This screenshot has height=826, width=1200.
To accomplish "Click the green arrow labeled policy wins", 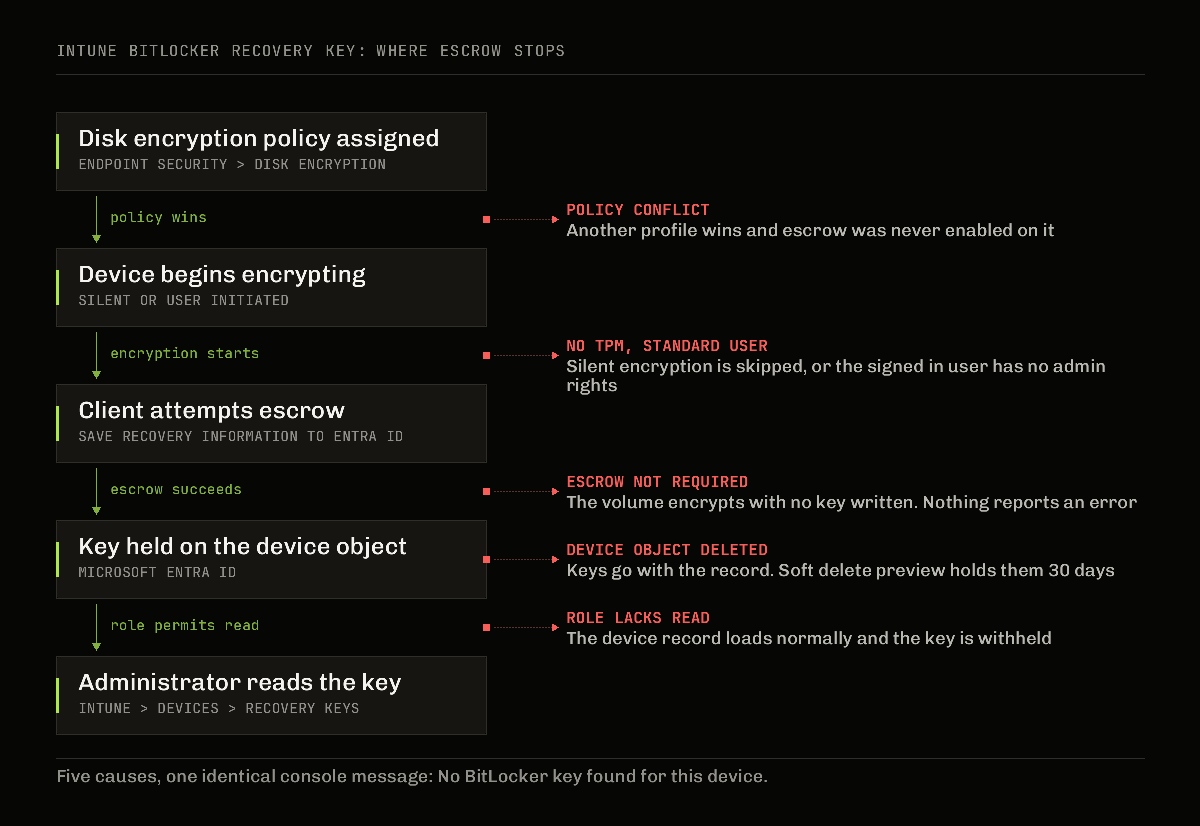I will point(96,219).
